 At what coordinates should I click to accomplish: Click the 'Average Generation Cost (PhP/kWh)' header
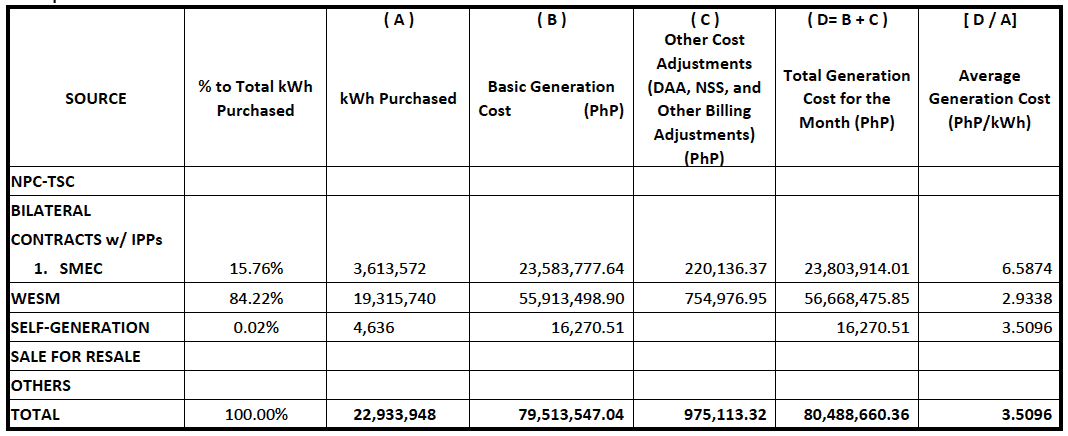coord(988,98)
